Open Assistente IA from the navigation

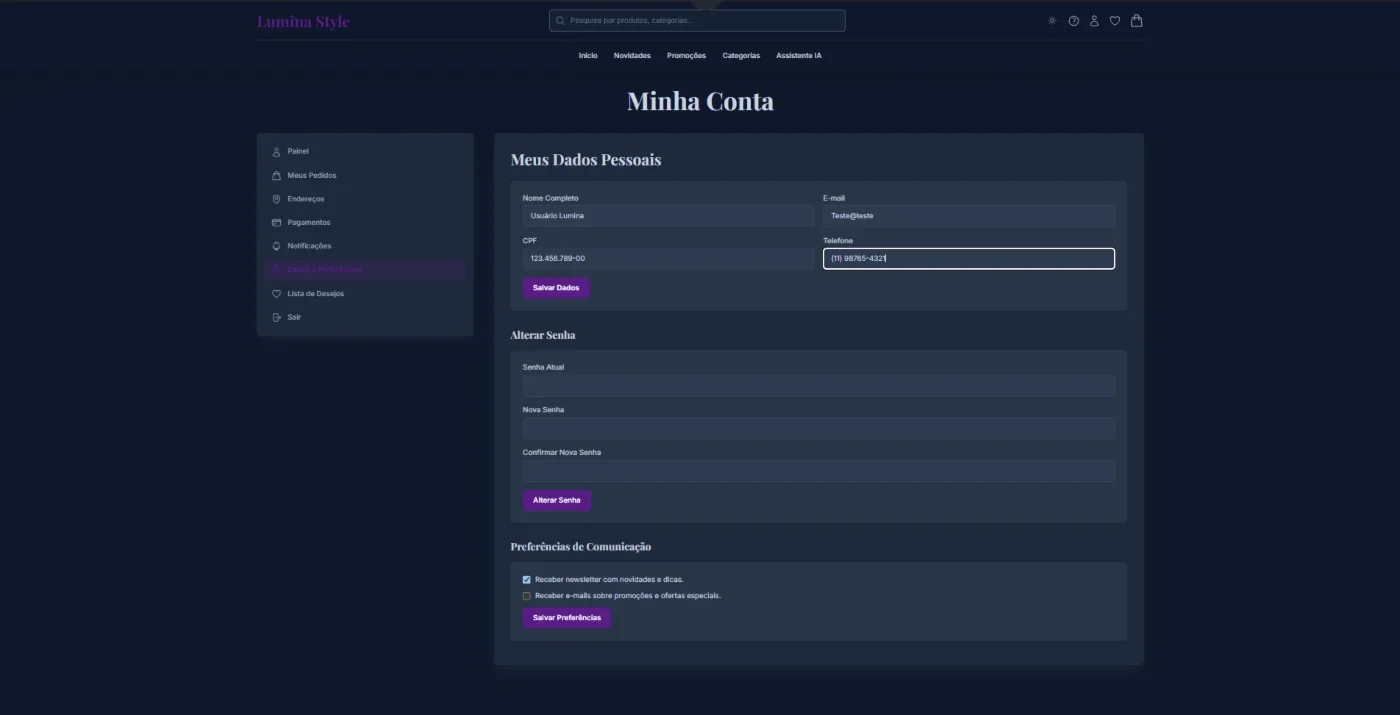(x=799, y=56)
